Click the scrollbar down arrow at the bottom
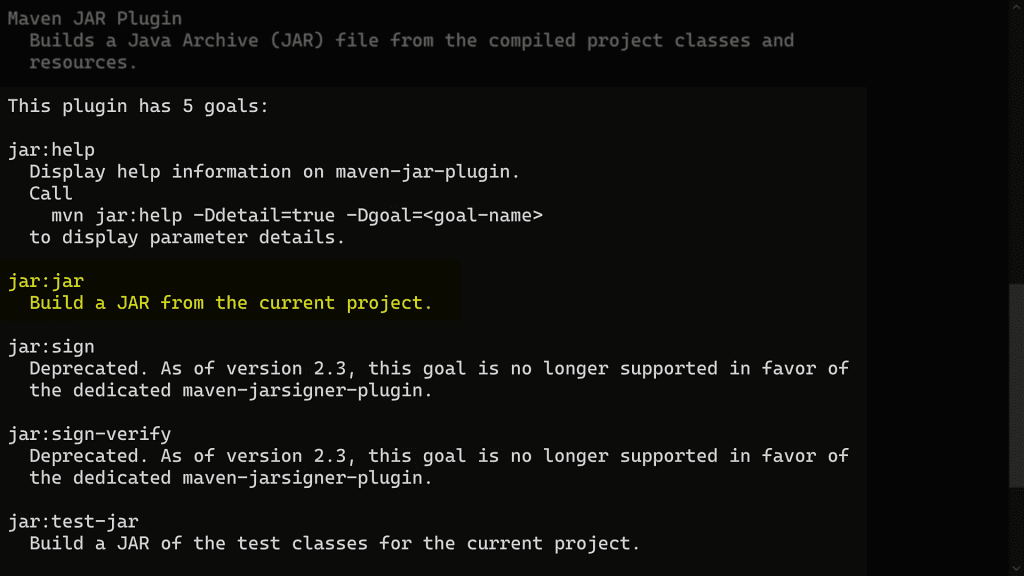The image size is (1024, 576). click(1017, 569)
